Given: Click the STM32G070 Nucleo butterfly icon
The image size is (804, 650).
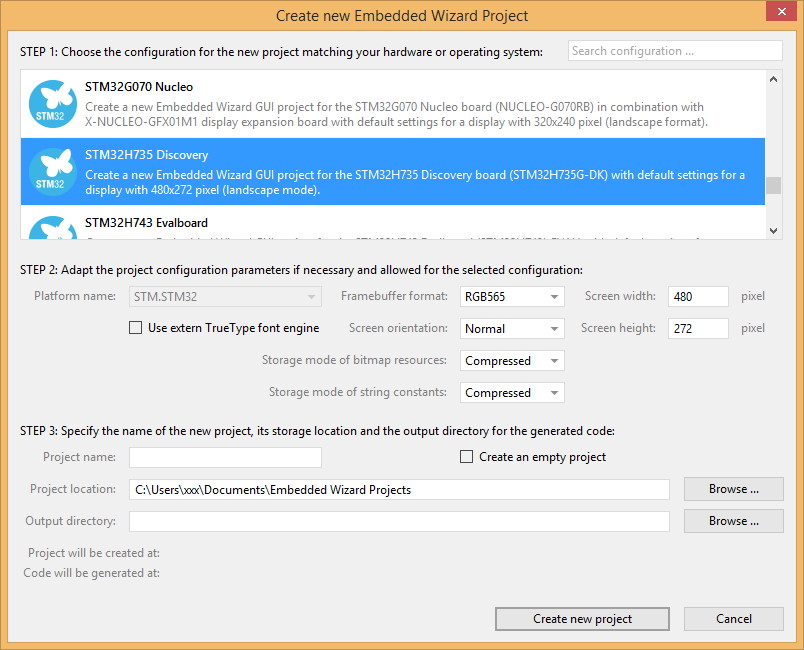Looking at the screenshot, I should (53, 103).
